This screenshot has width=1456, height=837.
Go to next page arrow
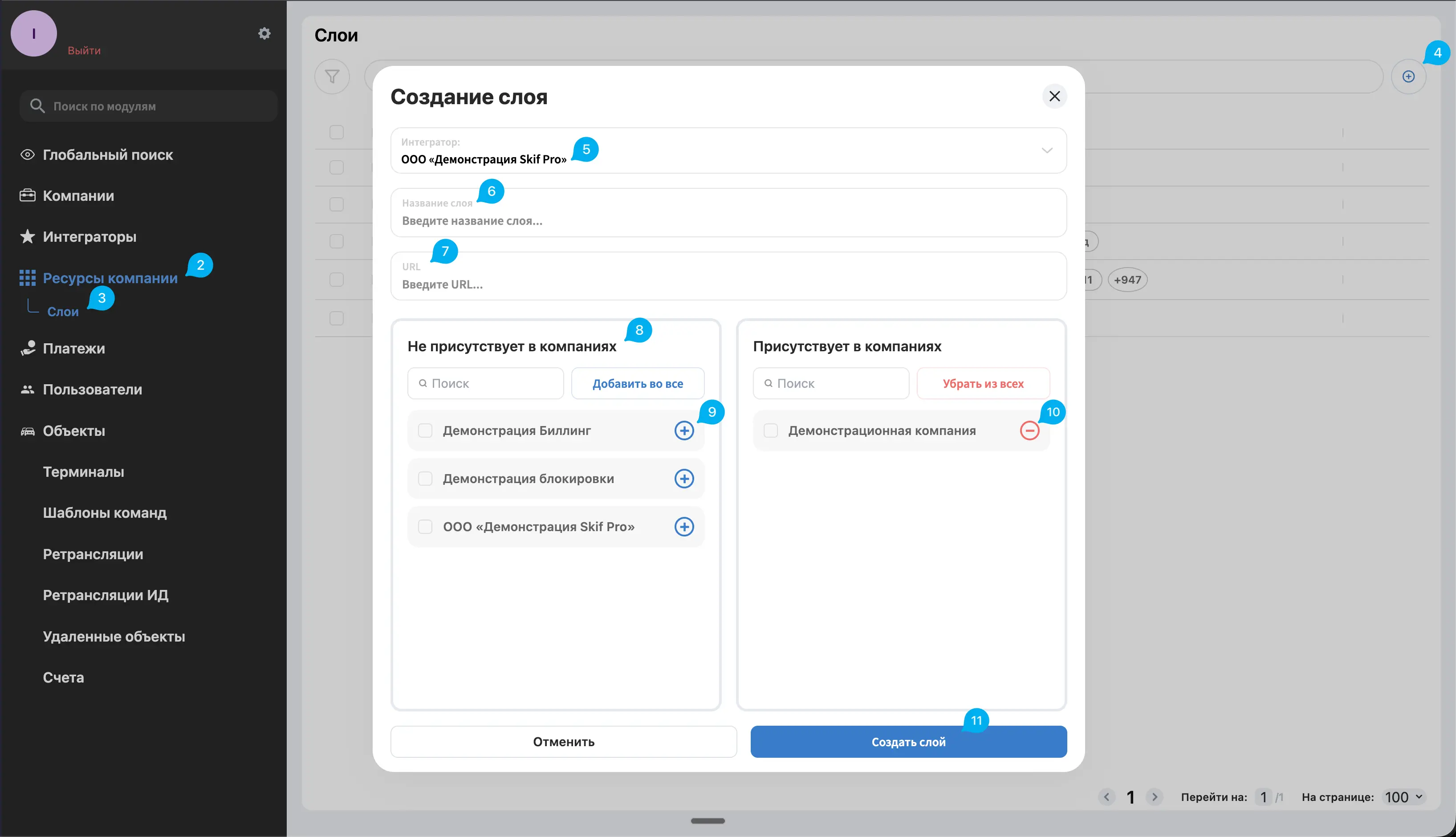[x=1154, y=797]
